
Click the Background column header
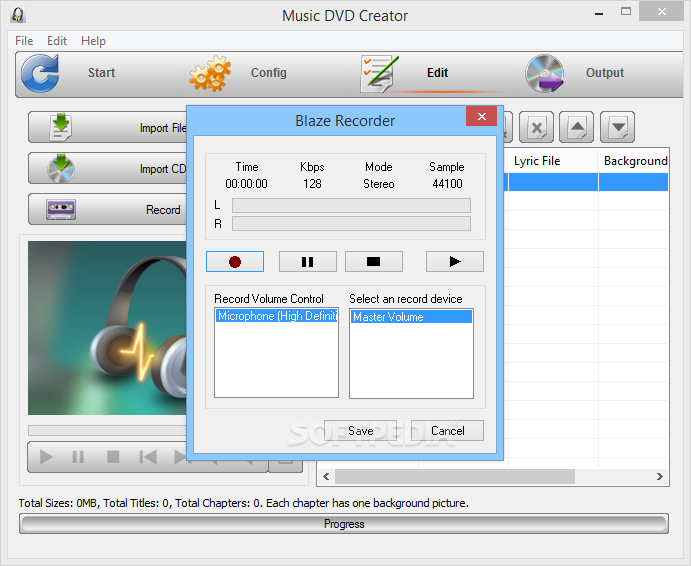pyautogui.click(x=633, y=161)
